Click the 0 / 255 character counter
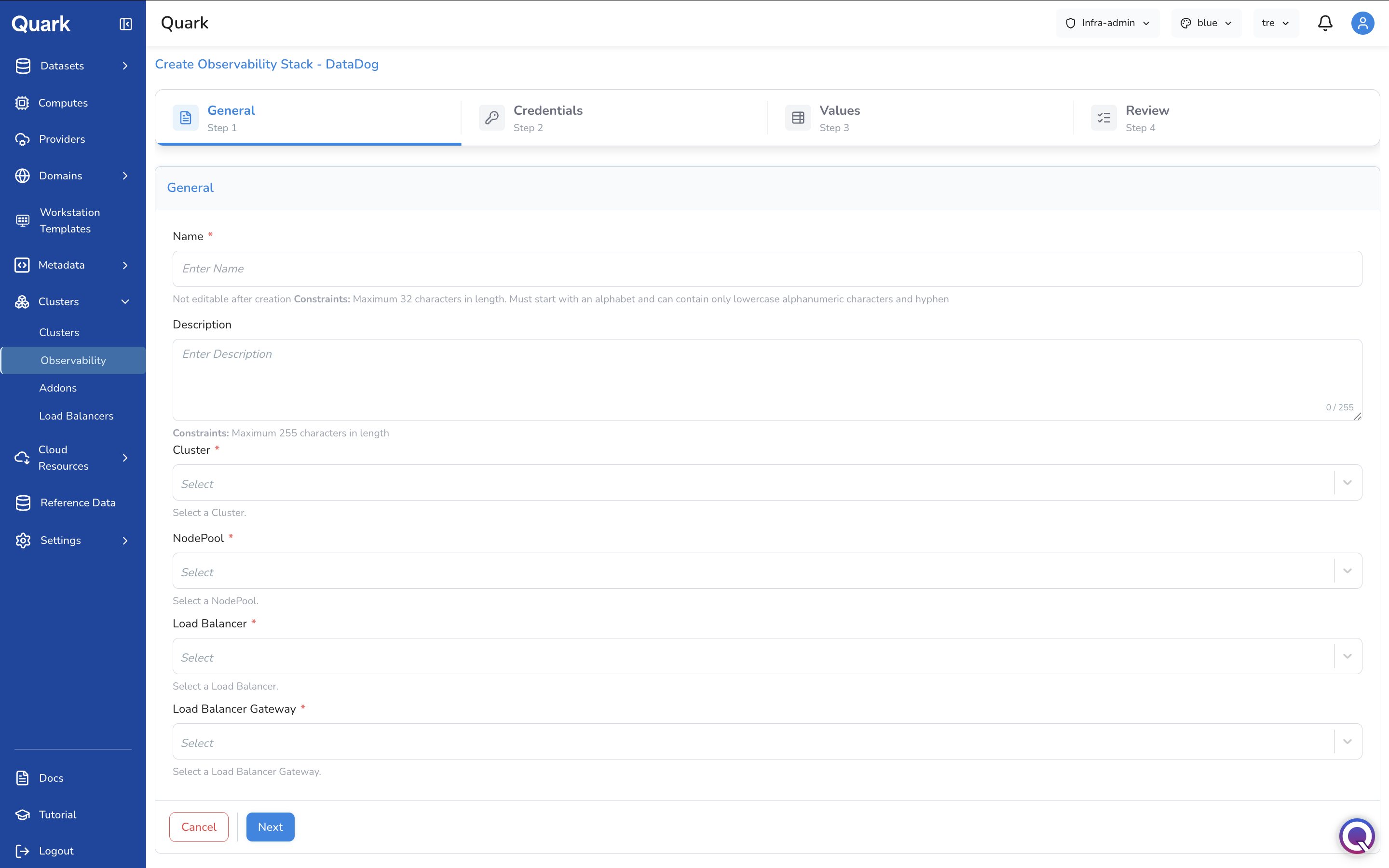 pyautogui.click(x=1340, y=407)
